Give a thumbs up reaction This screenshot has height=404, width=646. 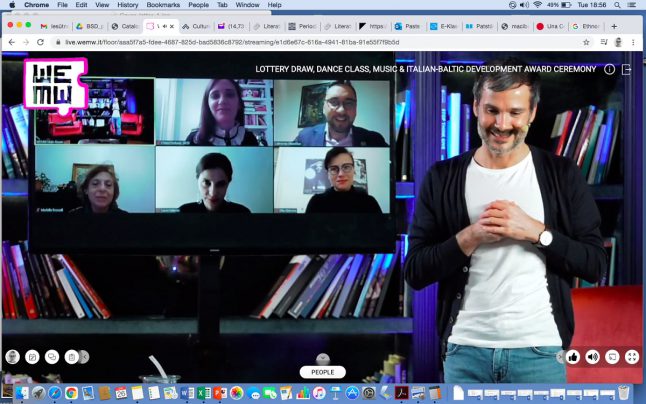click(x=573, y=356)
